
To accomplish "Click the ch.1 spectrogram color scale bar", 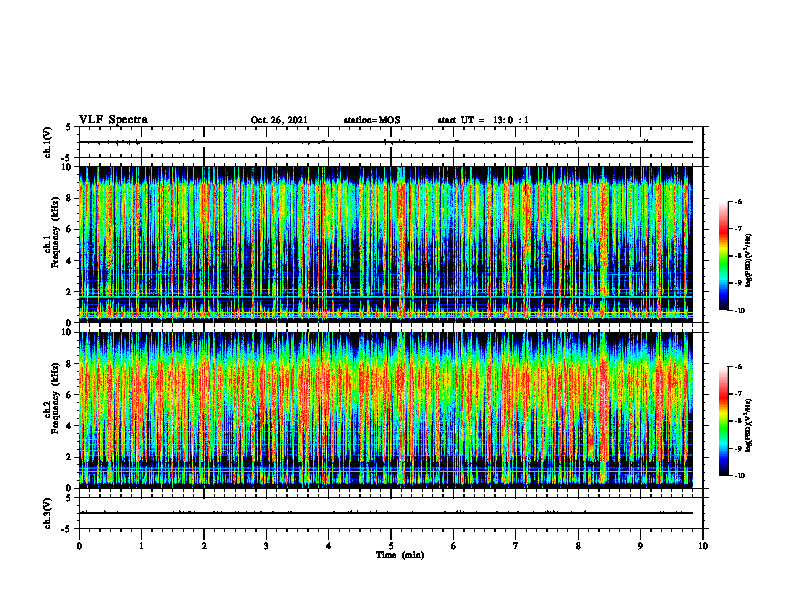I will [723, 256].
